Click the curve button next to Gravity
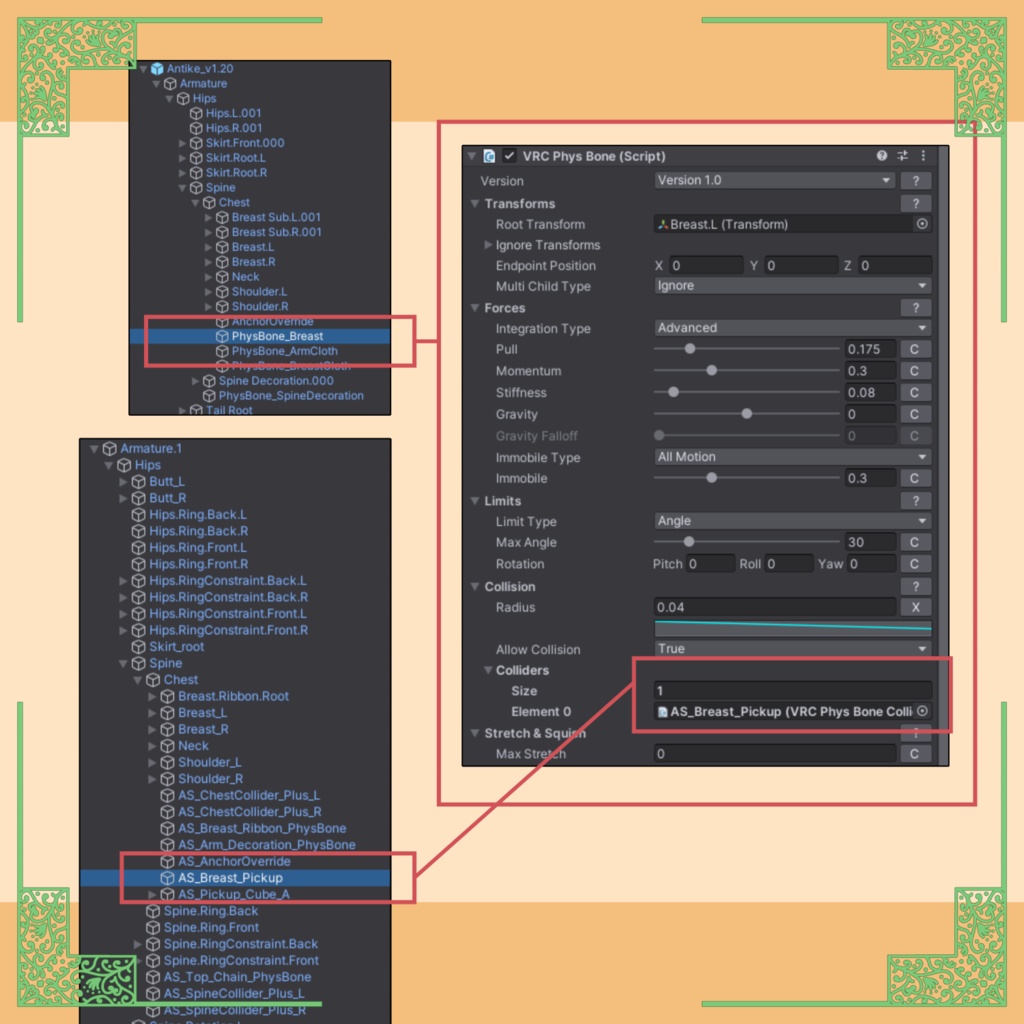 (915, 414)
